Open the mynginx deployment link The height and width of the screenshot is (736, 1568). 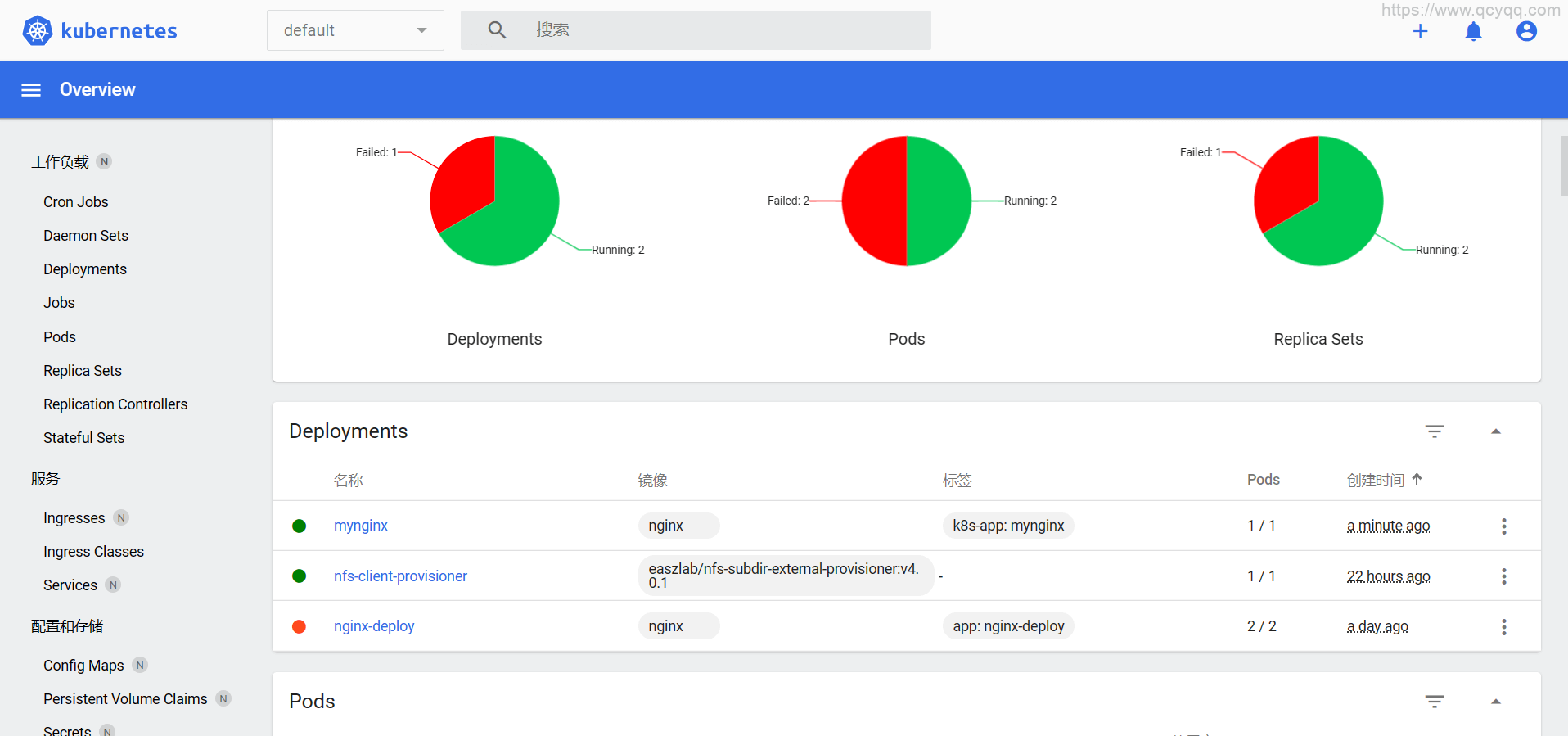tap(360, 526)
